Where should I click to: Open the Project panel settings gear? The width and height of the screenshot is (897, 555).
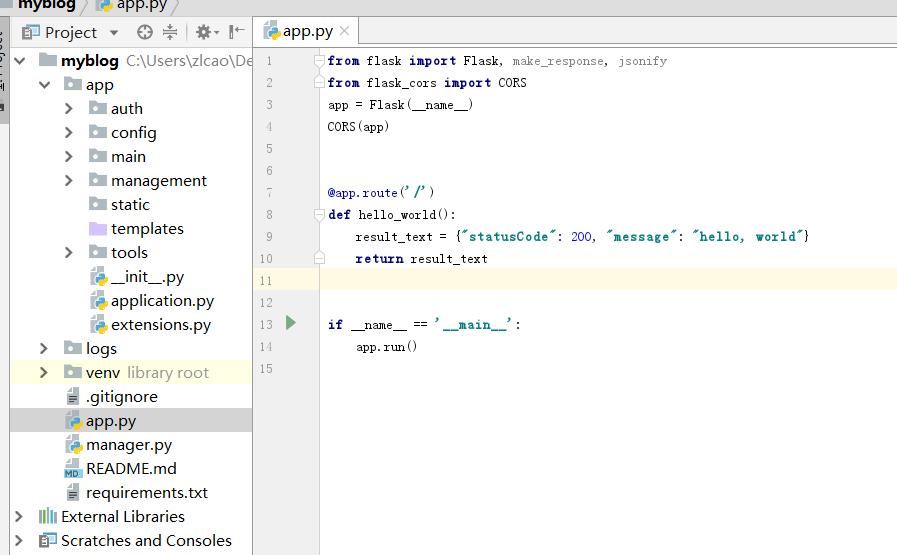(203, 32)
